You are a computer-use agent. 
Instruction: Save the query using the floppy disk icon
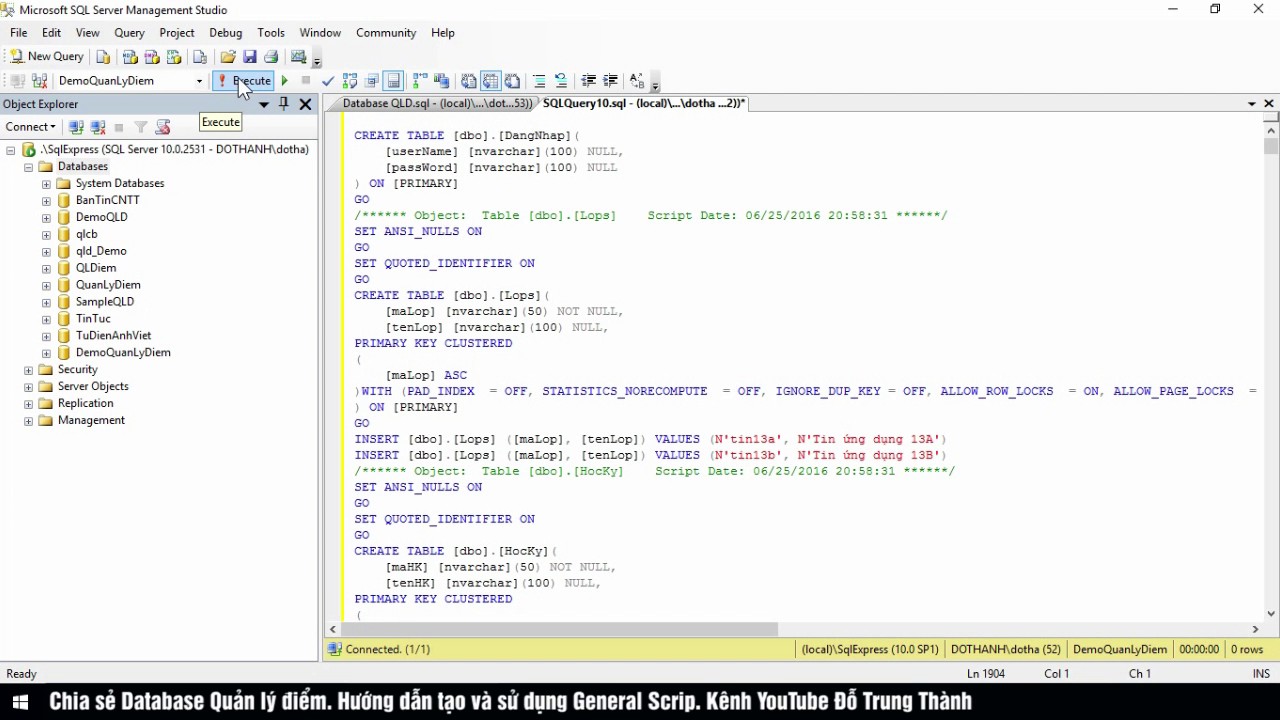click(x=250, y=57)
